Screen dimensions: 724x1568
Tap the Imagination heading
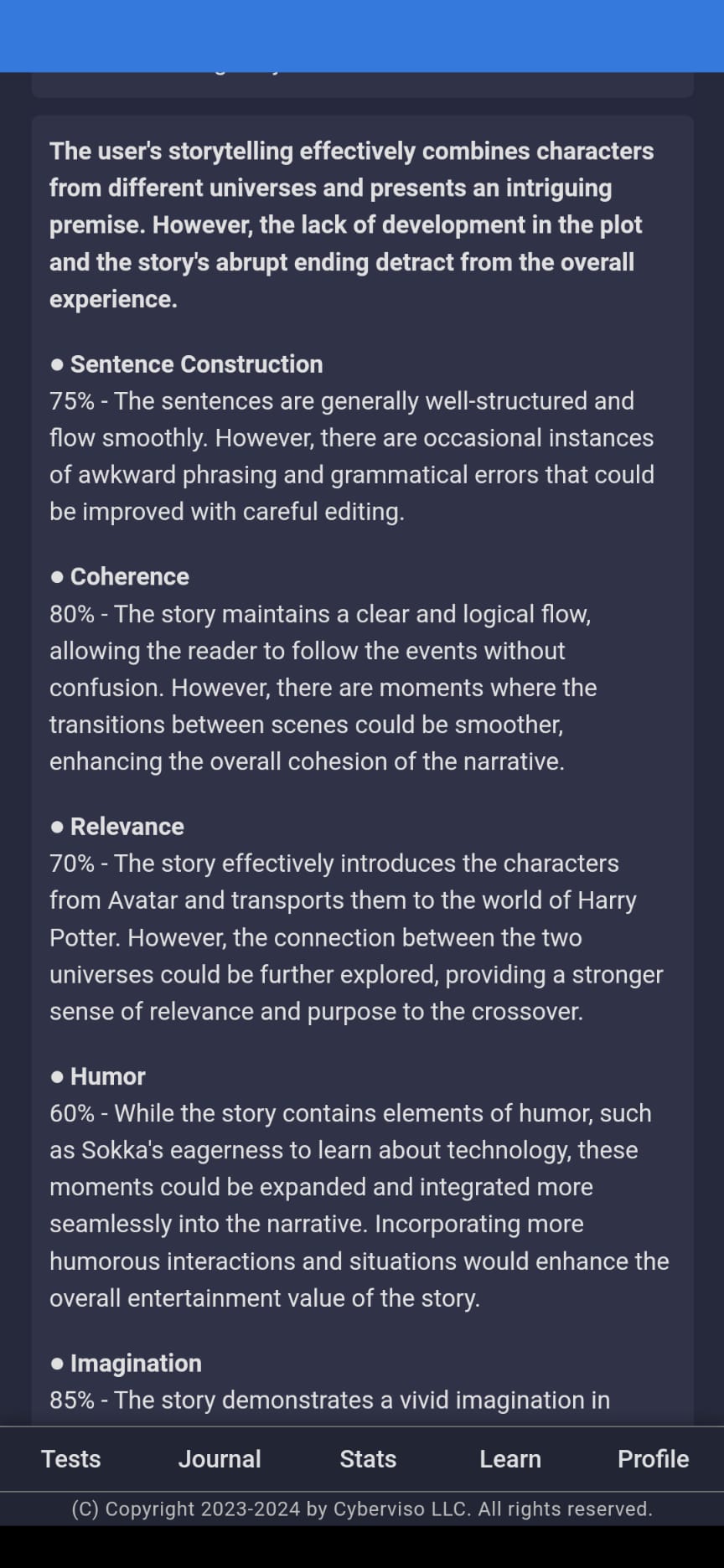136,1363
